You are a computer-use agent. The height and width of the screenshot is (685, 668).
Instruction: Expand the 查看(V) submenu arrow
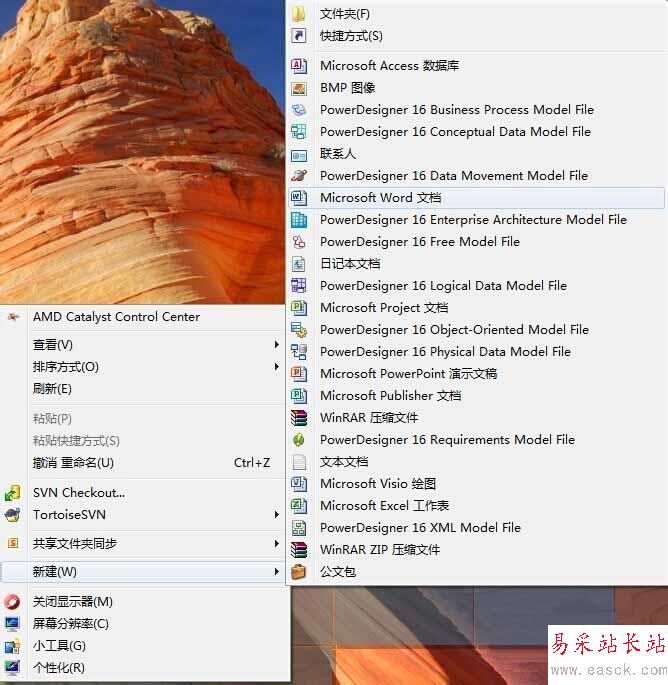[x=277, y=345]
